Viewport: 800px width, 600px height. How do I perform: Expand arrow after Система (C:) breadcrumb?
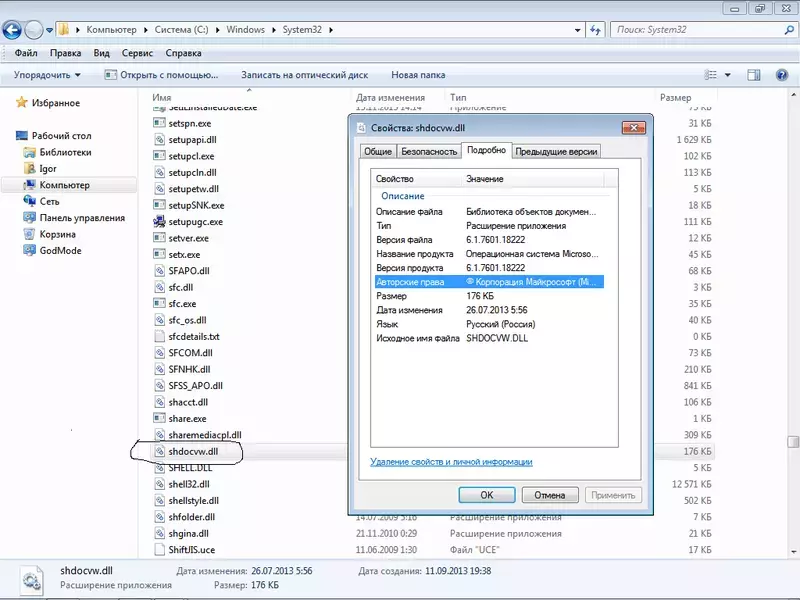click(x=217, y=30)
